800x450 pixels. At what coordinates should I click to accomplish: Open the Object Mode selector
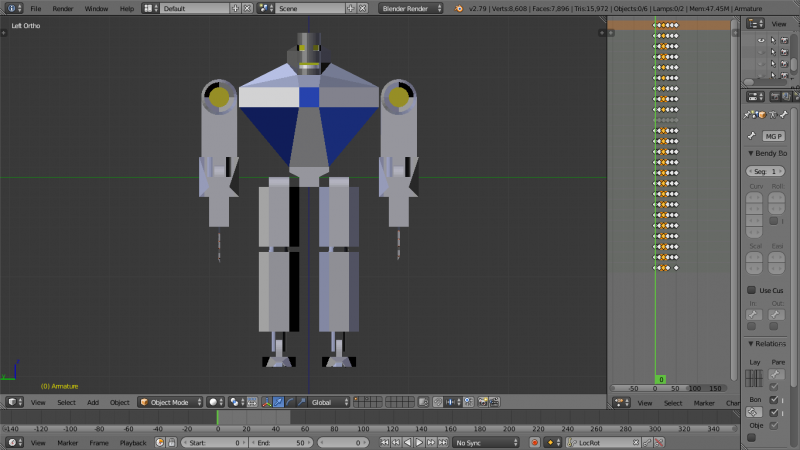[169, 402]
